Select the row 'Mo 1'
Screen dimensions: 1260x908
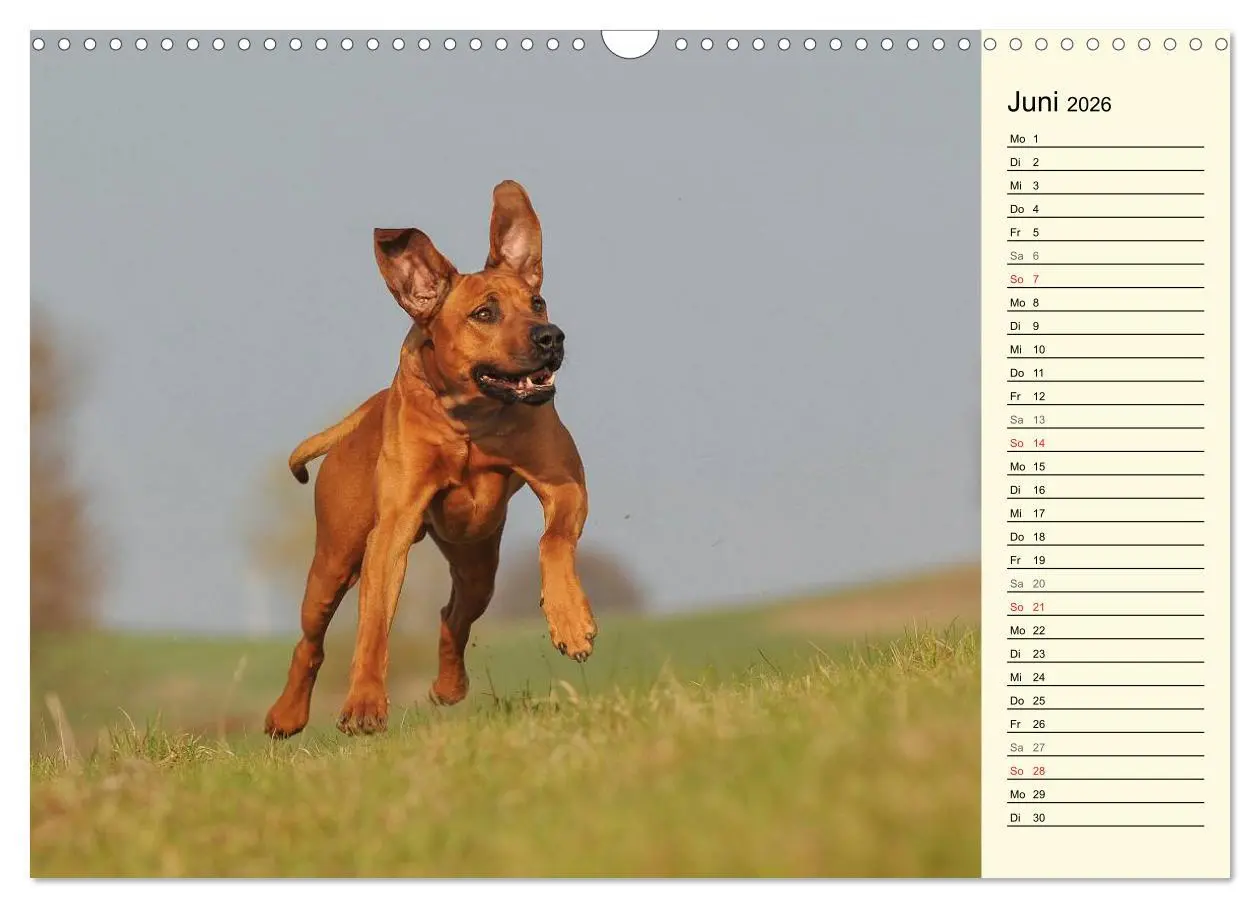1105,138
